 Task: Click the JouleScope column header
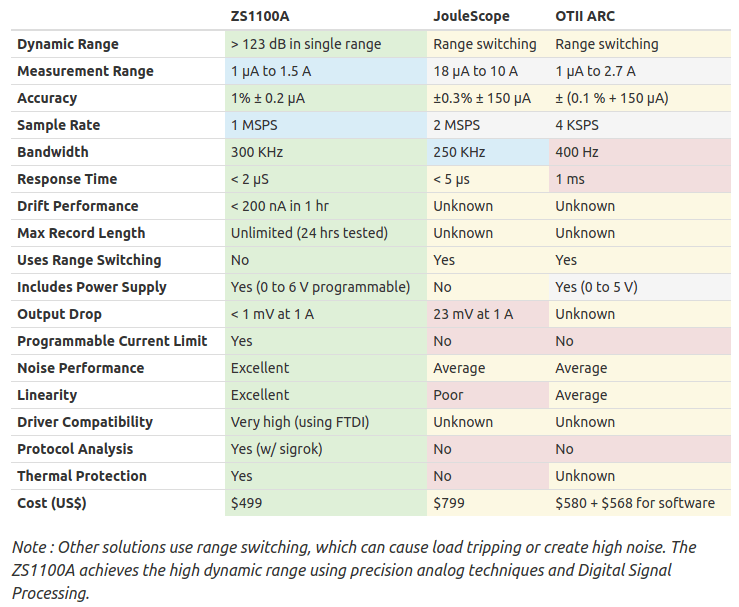pos(471,16)
